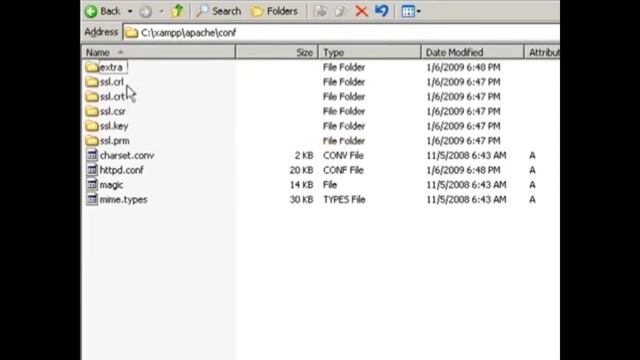640x360 pixels.
Task: Select the charset.conv file icon
Action: tap(92, 155)
